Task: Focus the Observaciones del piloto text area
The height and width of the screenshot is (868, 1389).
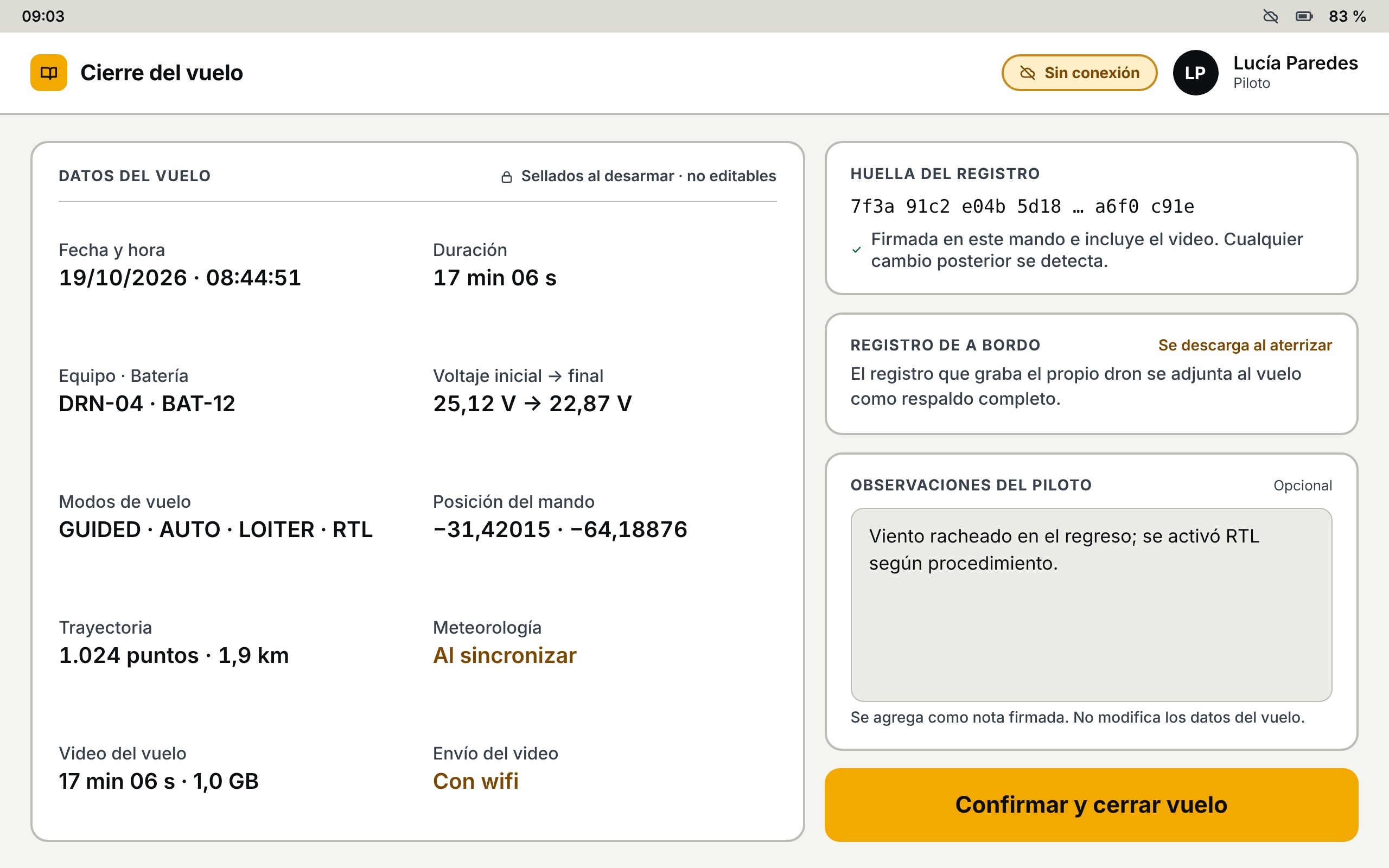Action: click(1091, 604)
